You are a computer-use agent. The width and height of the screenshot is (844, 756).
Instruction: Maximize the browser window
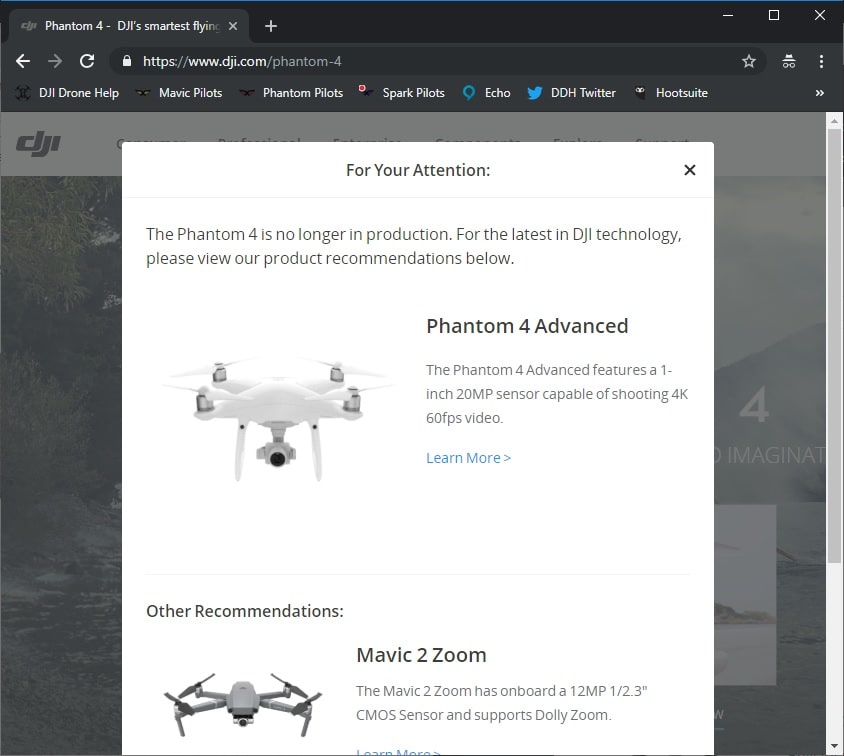pyautogui.click(x=773, y=15)
